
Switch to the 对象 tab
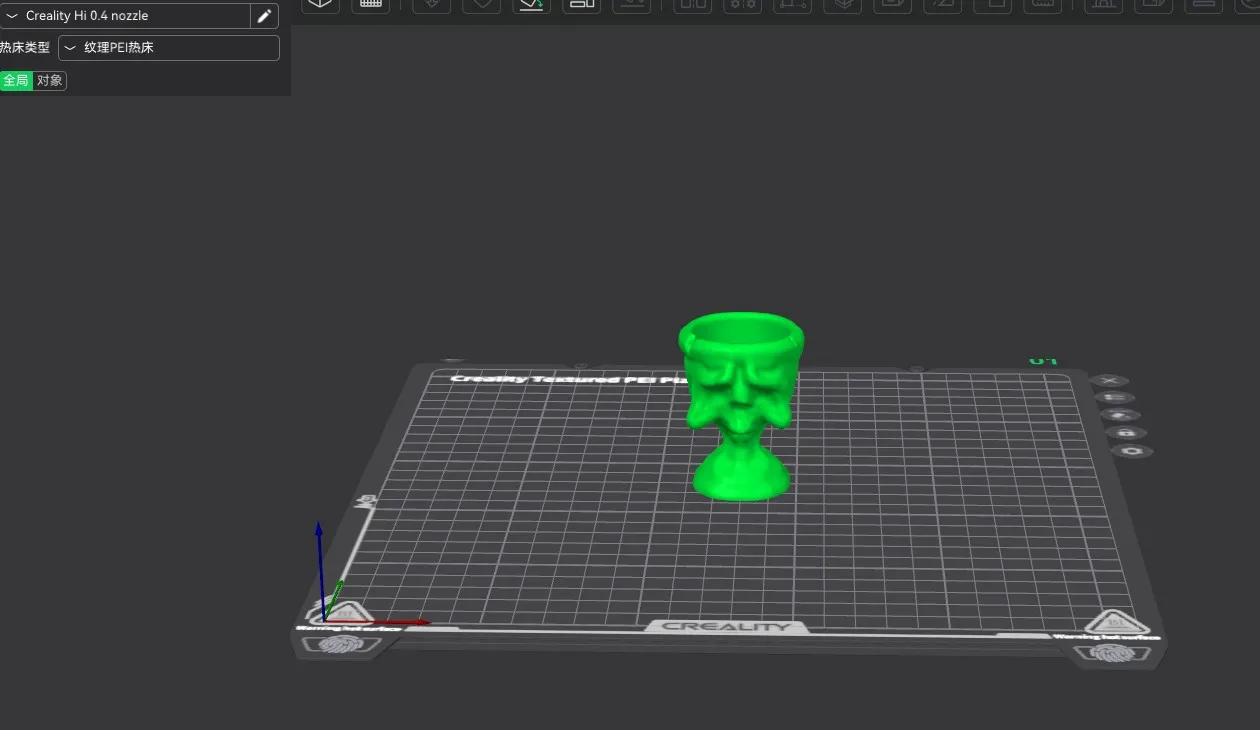point(49,81)
